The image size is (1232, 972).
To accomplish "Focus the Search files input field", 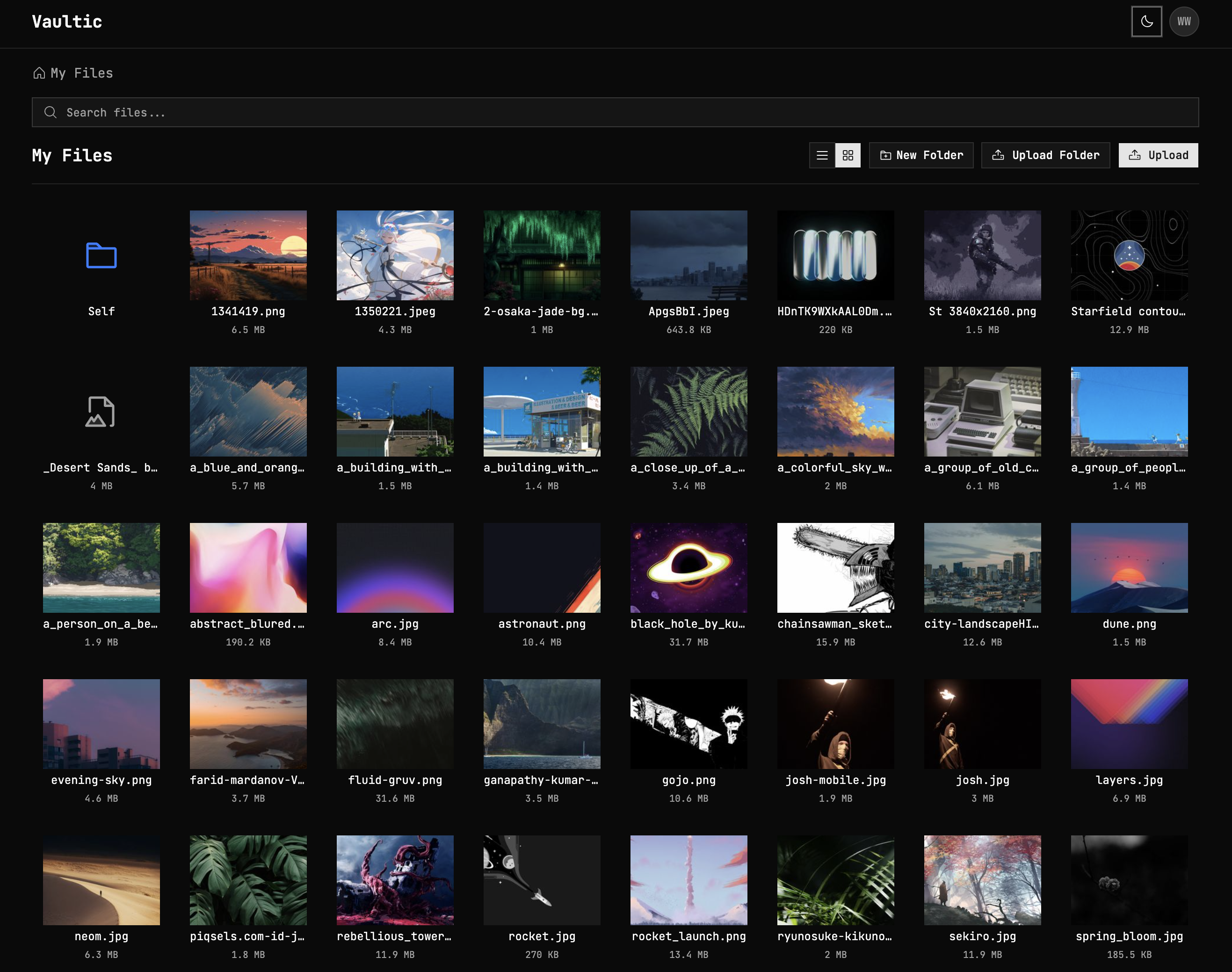I will [x=615, y=113].
